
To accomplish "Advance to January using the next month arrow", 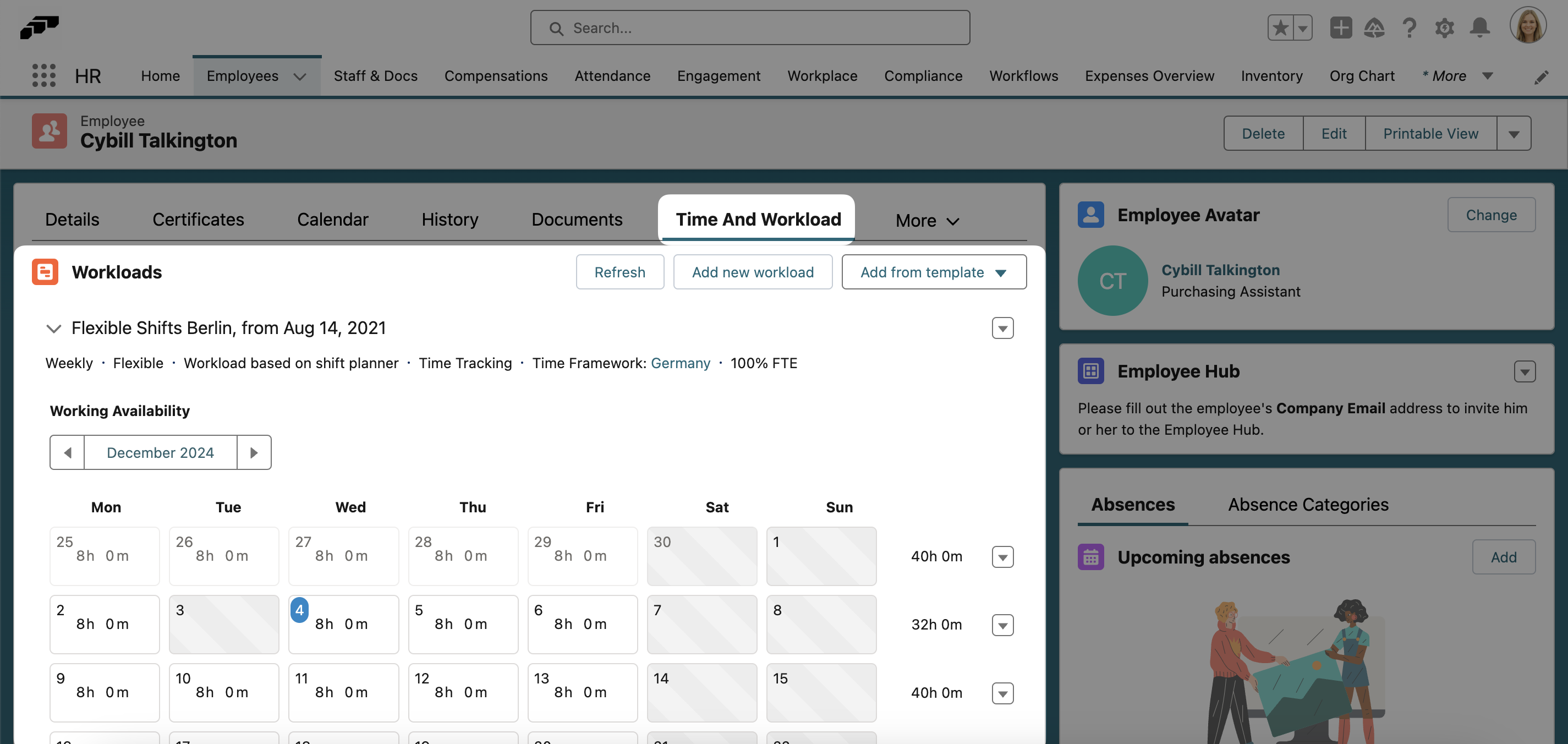I will pyautogui.click(x=254, y=452).
